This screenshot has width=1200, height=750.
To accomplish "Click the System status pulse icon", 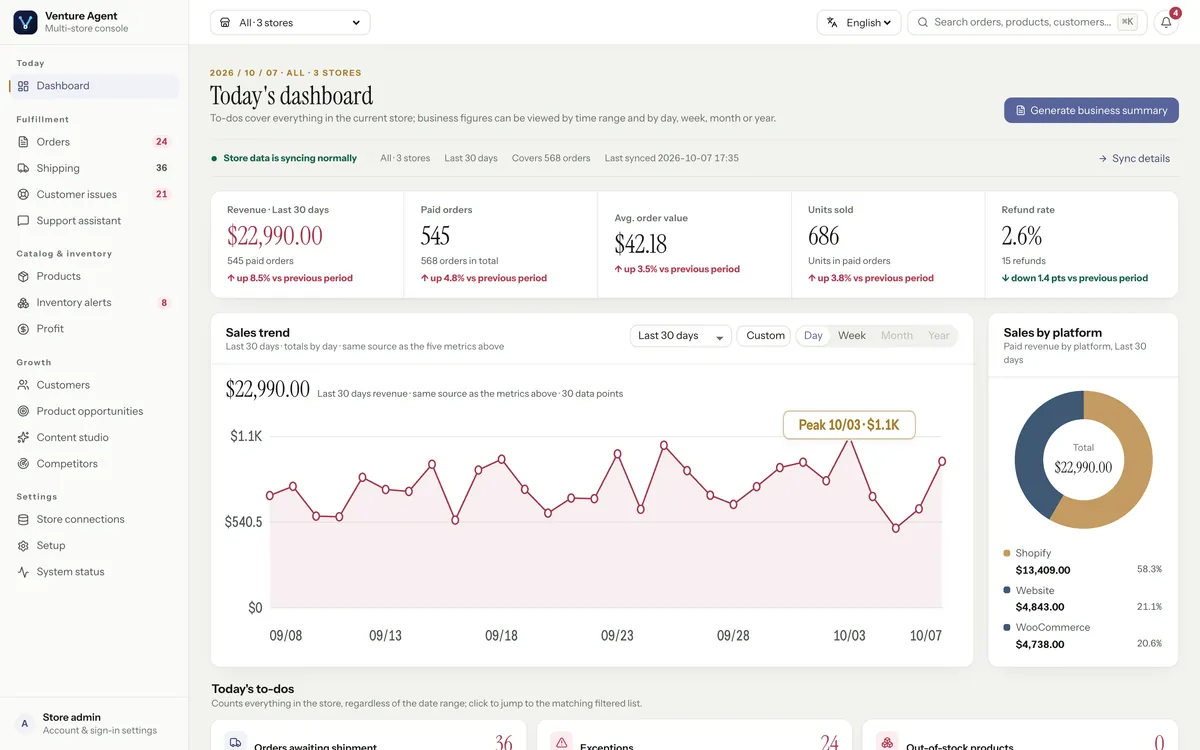I will click(23, 572).
